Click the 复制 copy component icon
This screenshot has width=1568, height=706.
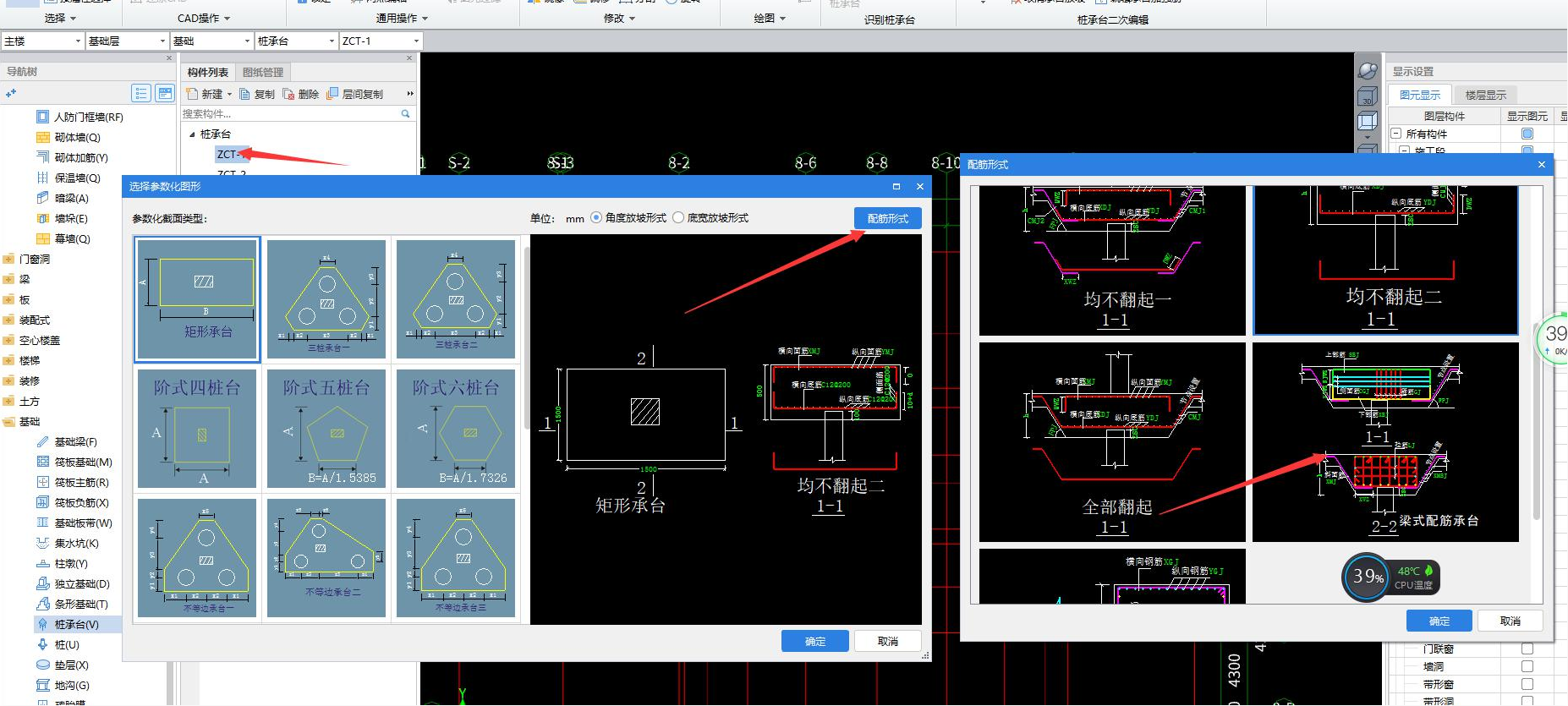pyautogui.click(x=245, y=94)
